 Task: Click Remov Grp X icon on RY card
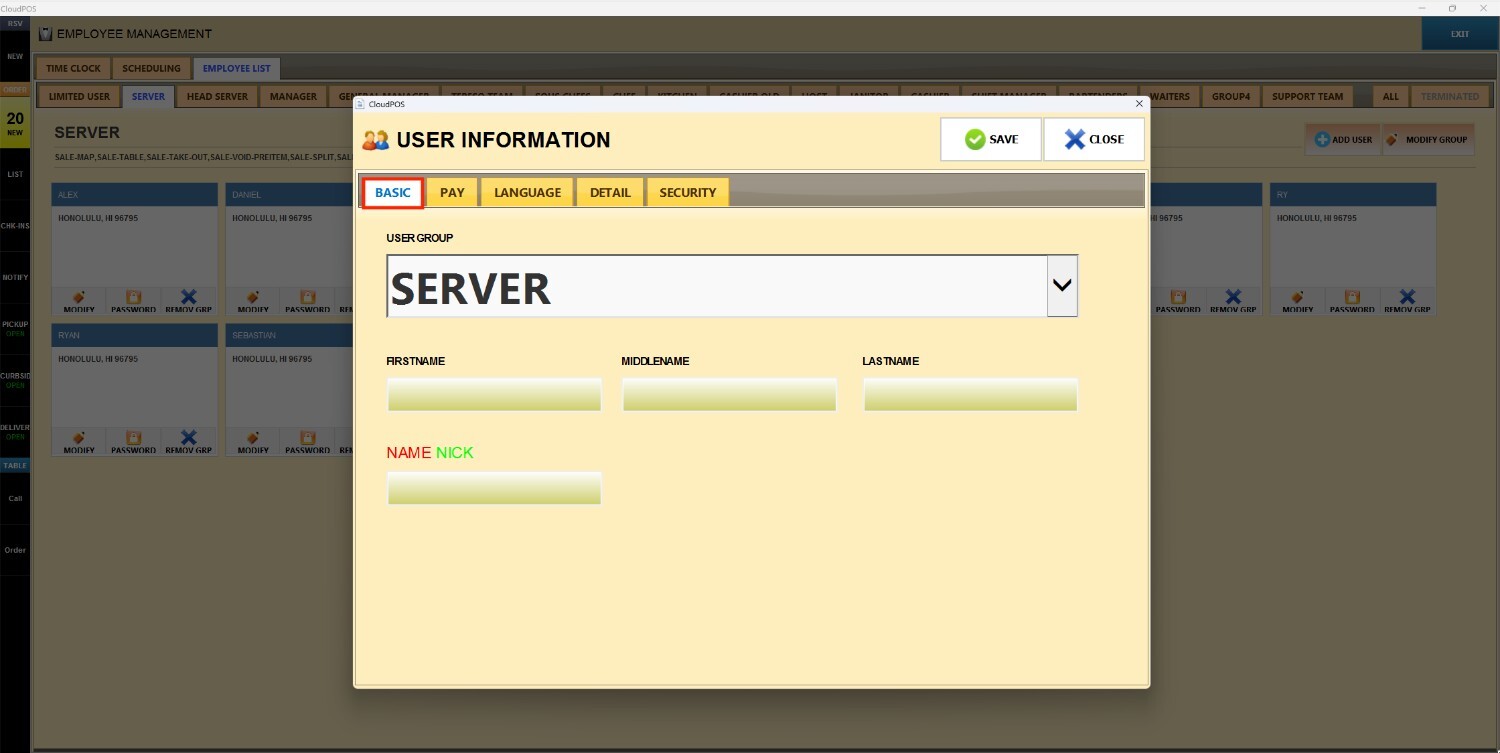1408,297
